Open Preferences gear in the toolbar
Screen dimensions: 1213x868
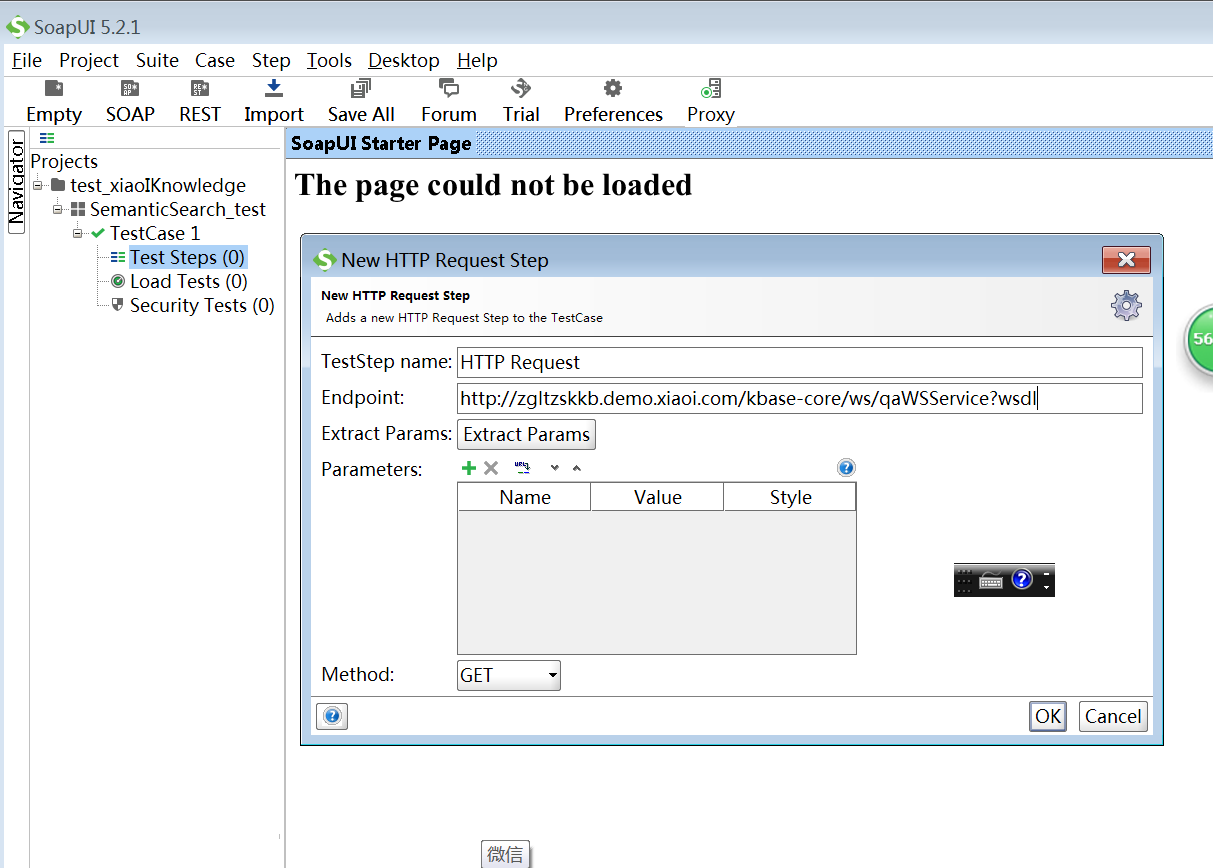pyautogui.click(x=613, y=89)
